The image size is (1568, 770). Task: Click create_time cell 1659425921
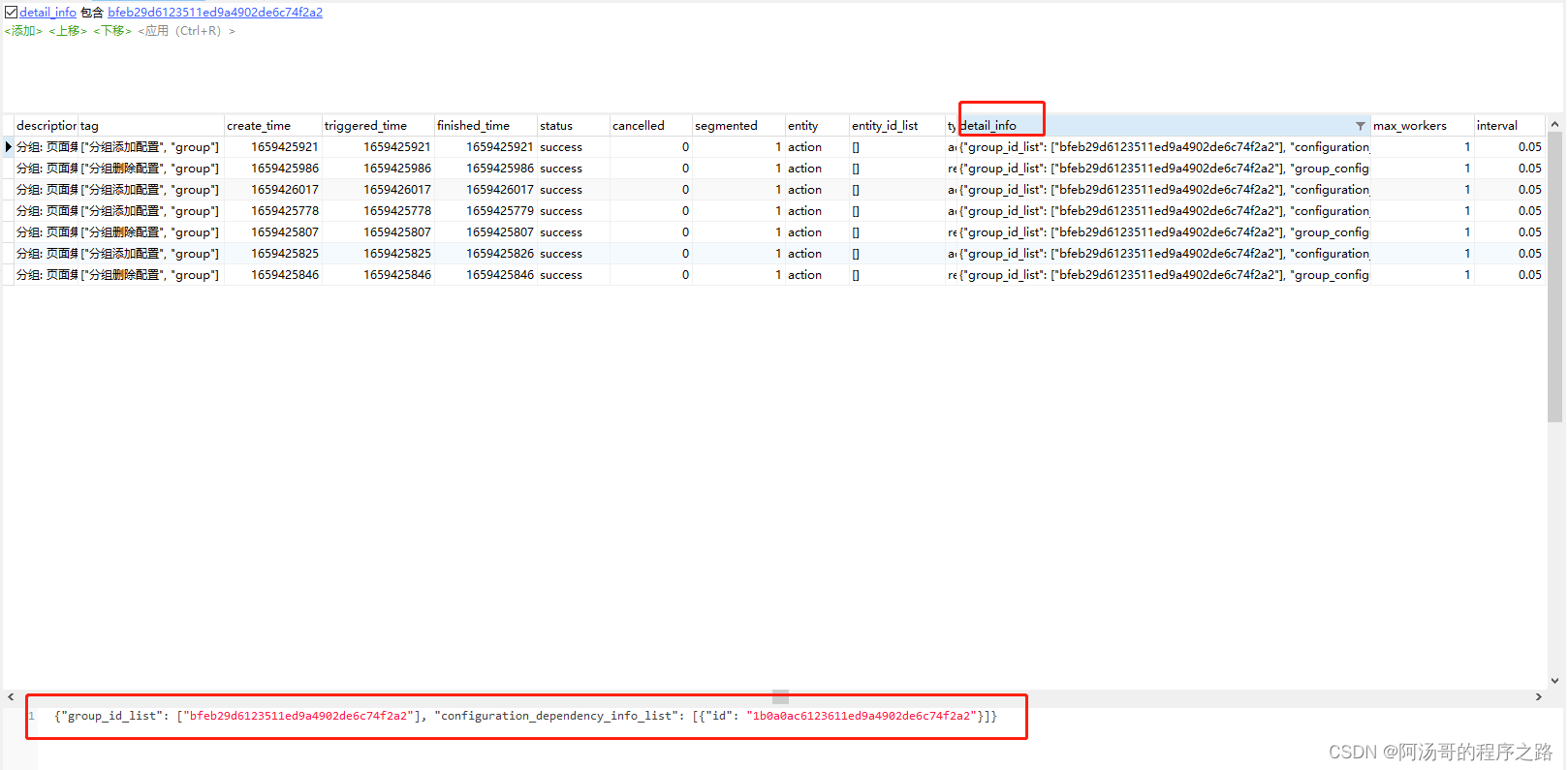click(x=273, y=147)
